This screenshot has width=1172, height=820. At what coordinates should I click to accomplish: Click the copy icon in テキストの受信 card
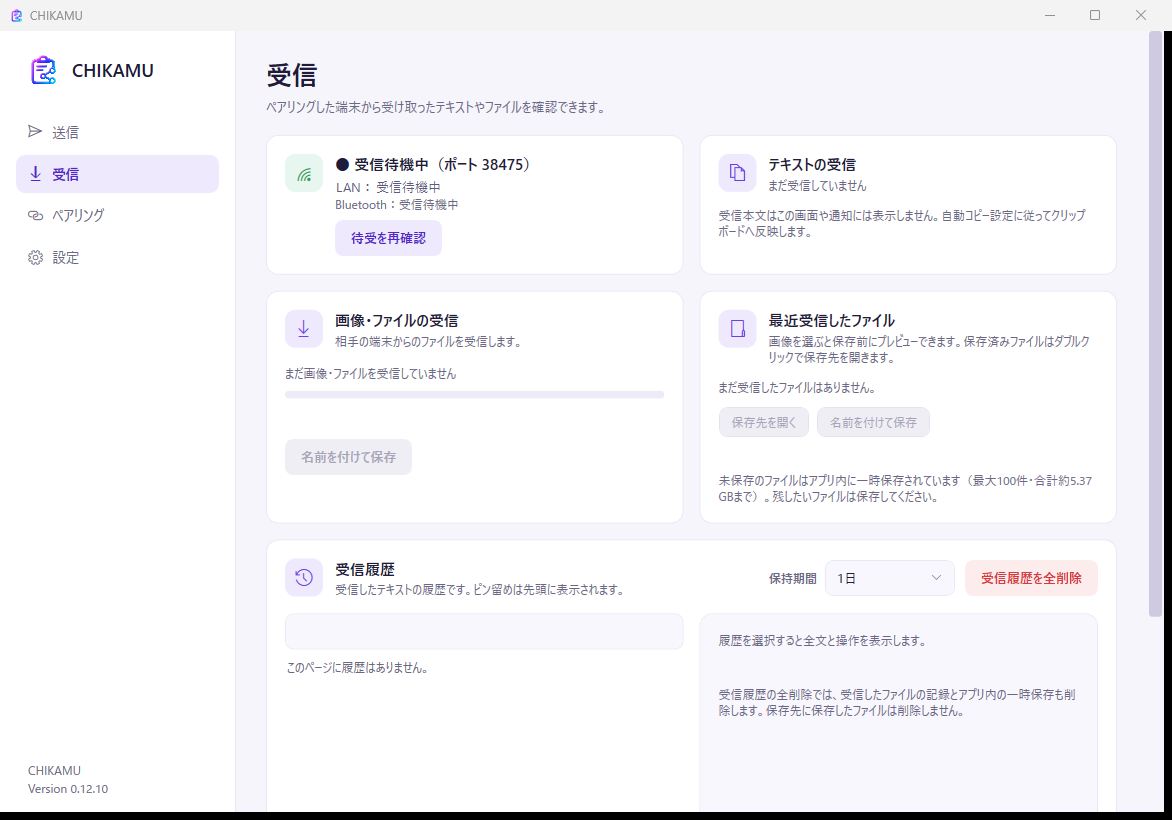point(737,173)
